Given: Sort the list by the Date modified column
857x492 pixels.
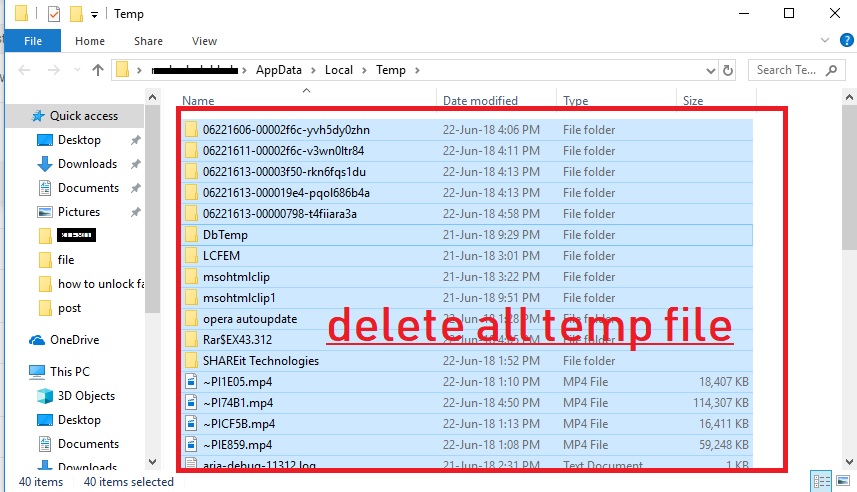Looking at the screenshot, I should 480,100.
